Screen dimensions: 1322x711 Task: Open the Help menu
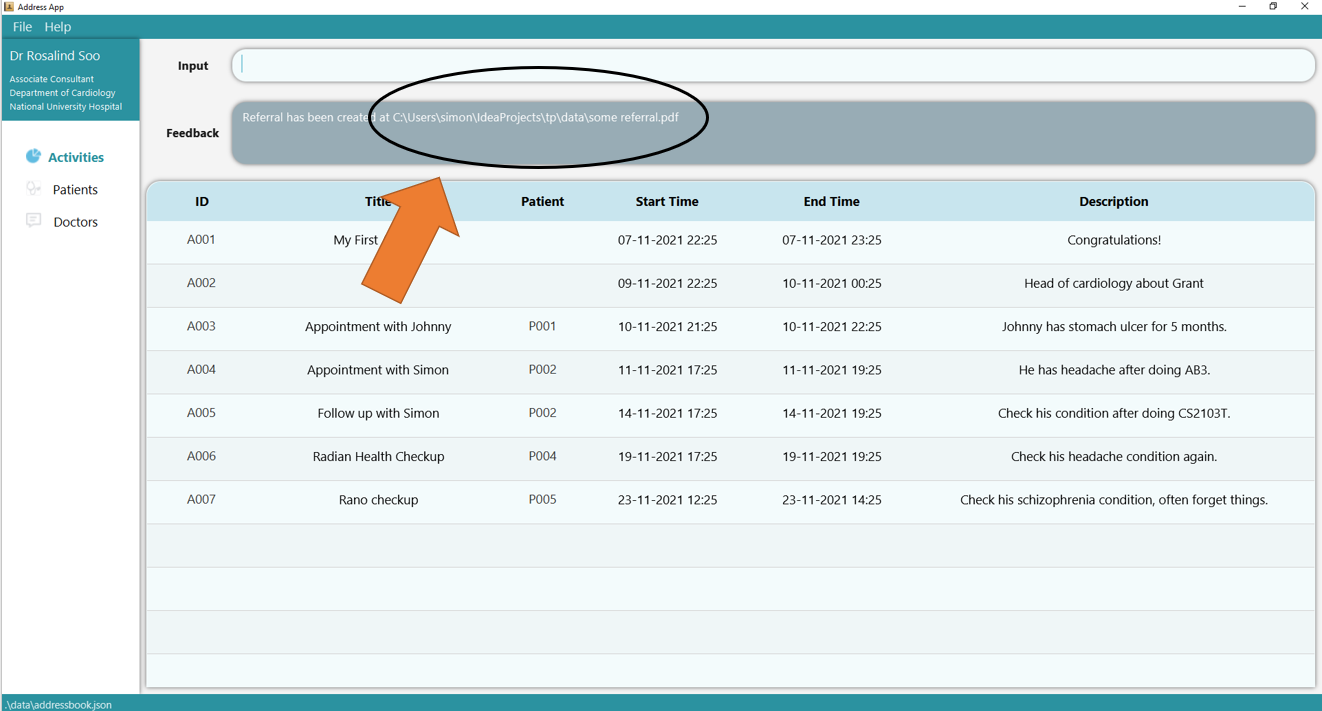coord(57,27)
